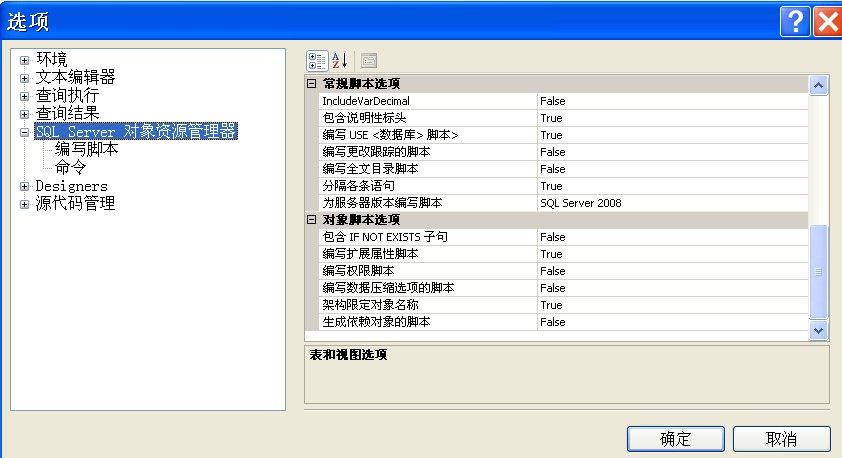The width and height of the screenshot is (842, 458).
Task: Select the 编写数据压缩选项的脚本 property
Action: pos(564,288)
